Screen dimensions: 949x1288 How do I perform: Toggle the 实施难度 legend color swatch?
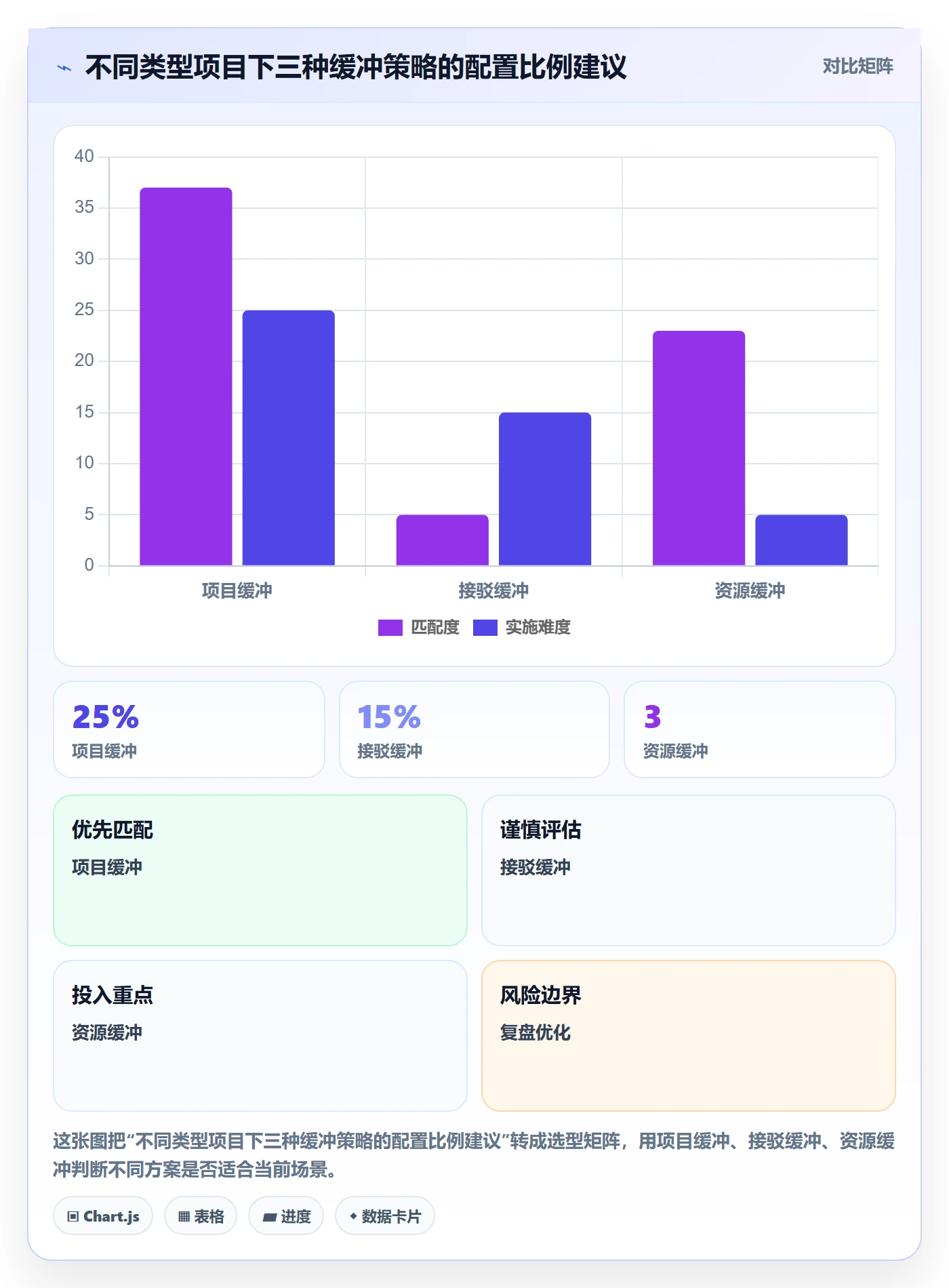[x=485, y=628]
